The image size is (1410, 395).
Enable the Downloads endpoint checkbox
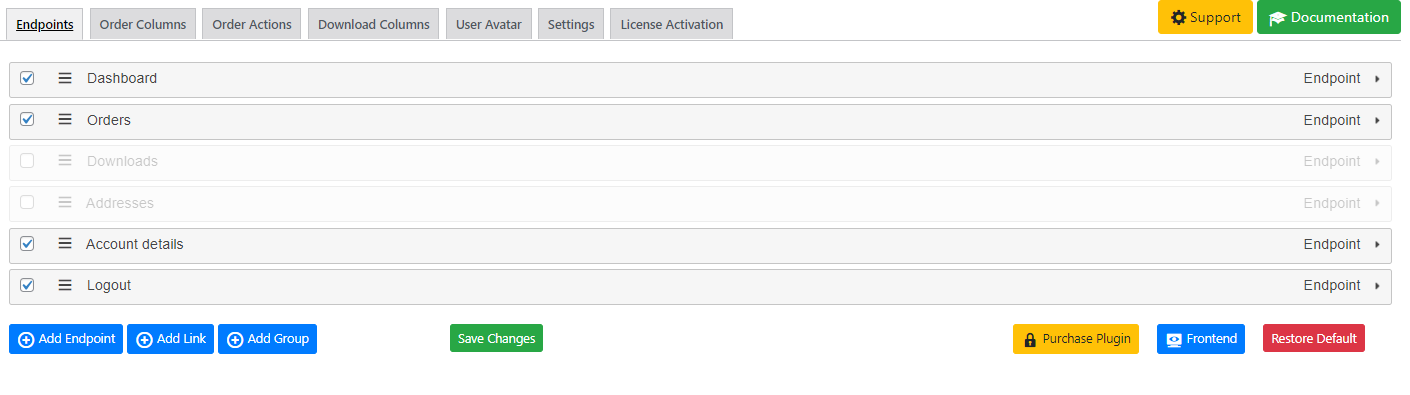(x=27, y=161)
